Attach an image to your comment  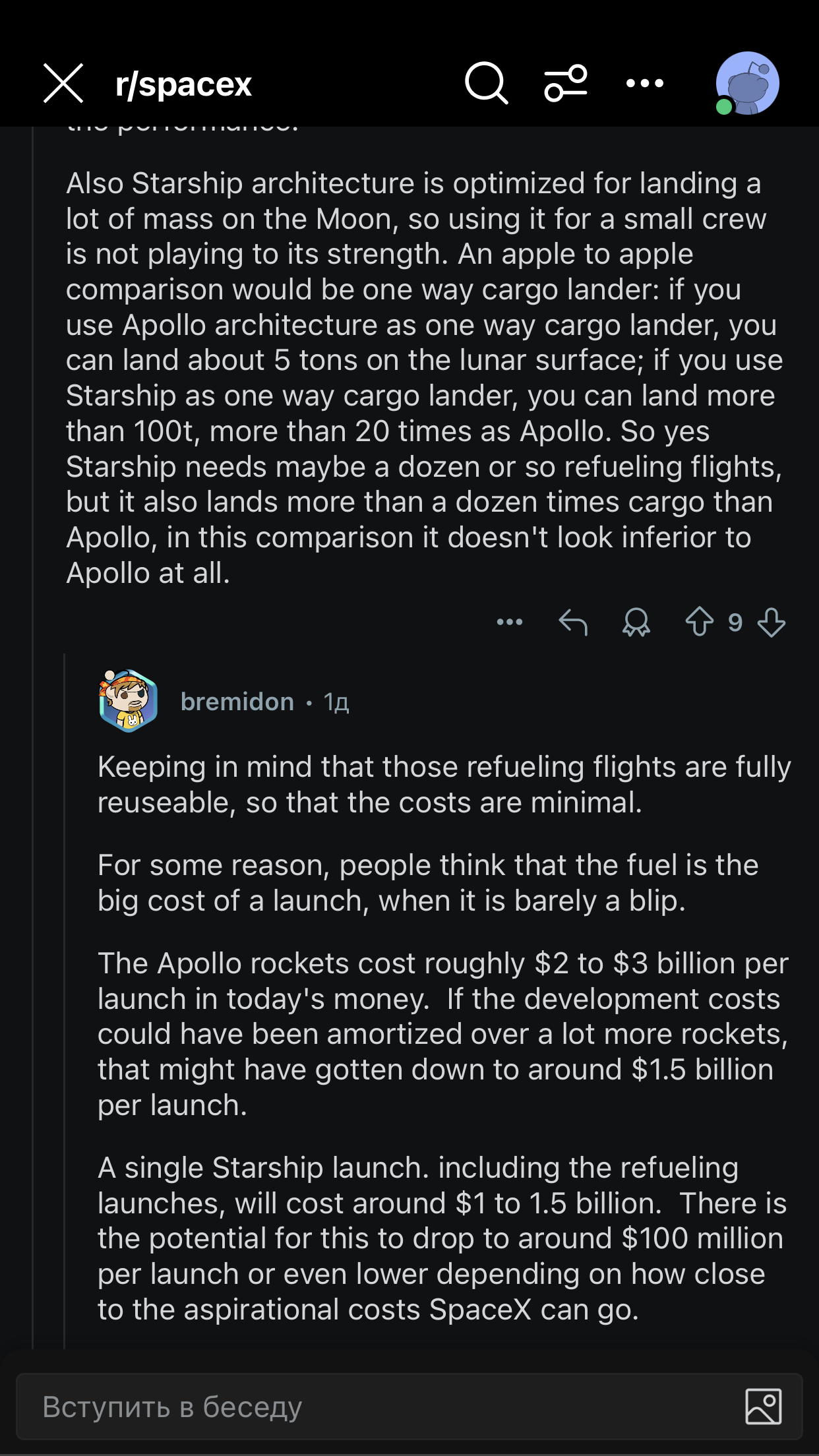tap(763, 1407)
